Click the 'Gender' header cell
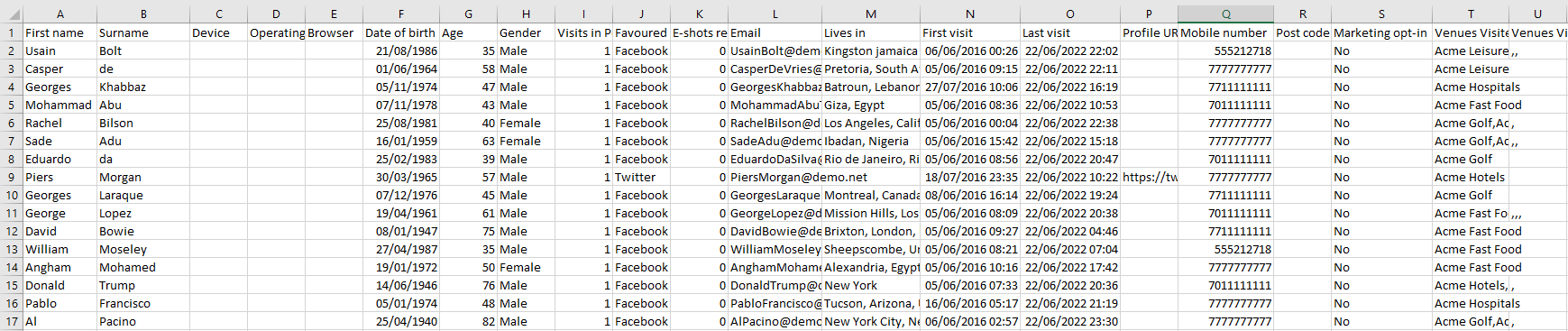The width and height of the screenshot is (1568, 331). tap(526, 32)
